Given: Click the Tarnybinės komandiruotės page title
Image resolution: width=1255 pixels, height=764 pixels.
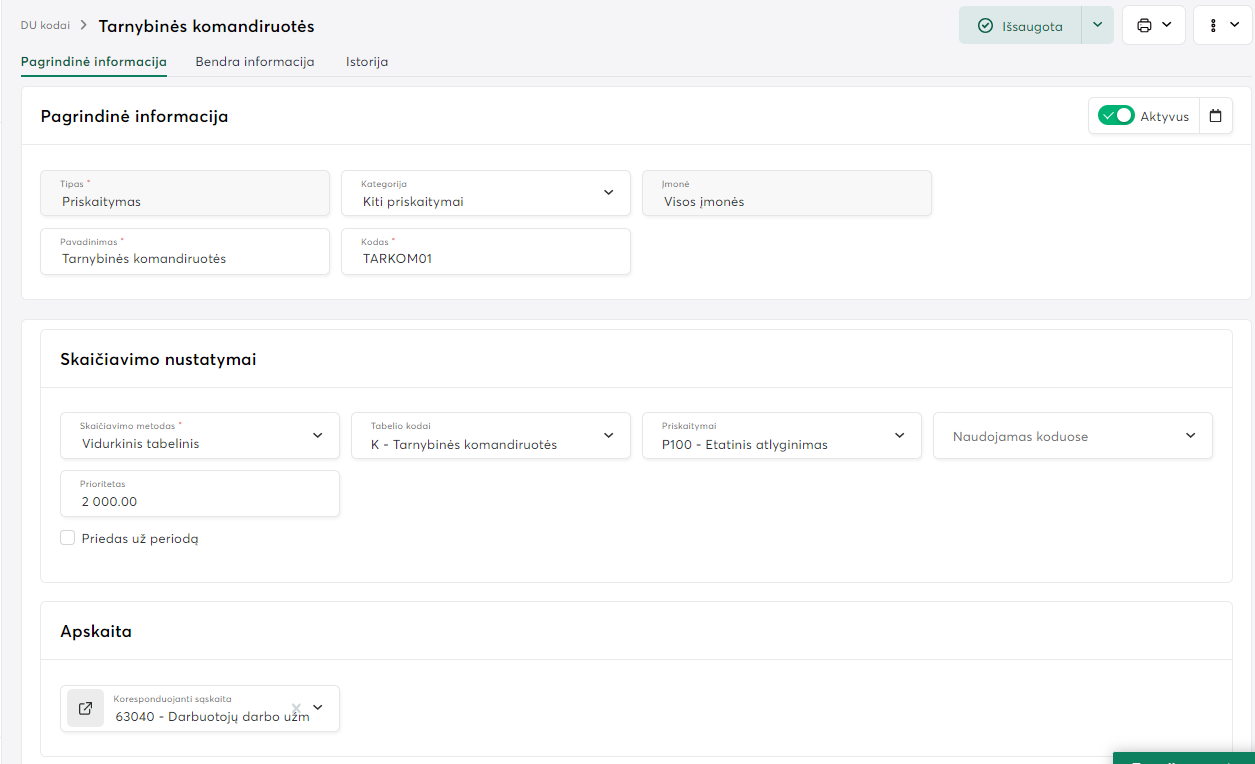Looking at the screenshot, I should pyautogui.click(x=206, y=26).
